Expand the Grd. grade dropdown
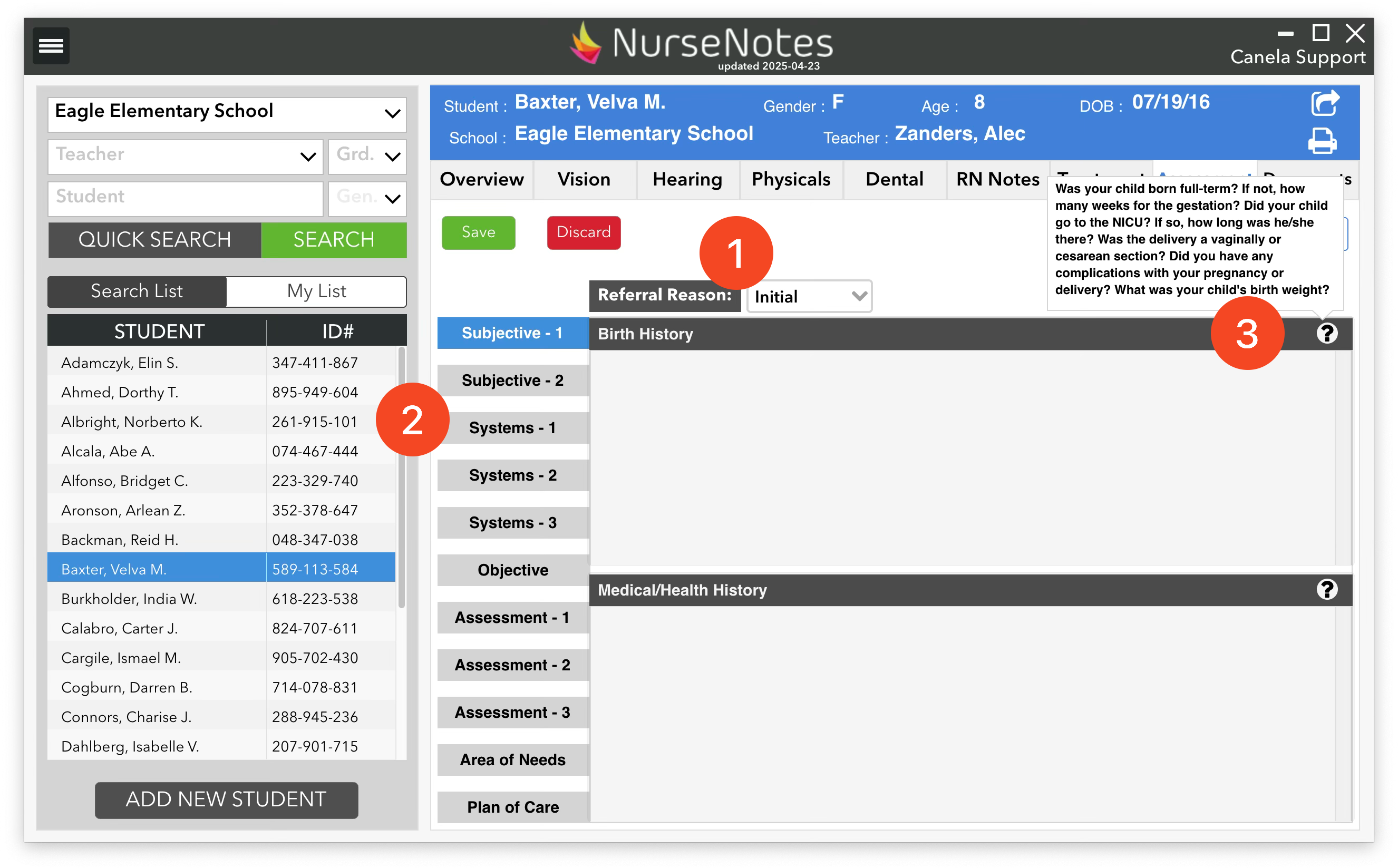This screenshot has height=868, width=1398. (x=367, y=156)
